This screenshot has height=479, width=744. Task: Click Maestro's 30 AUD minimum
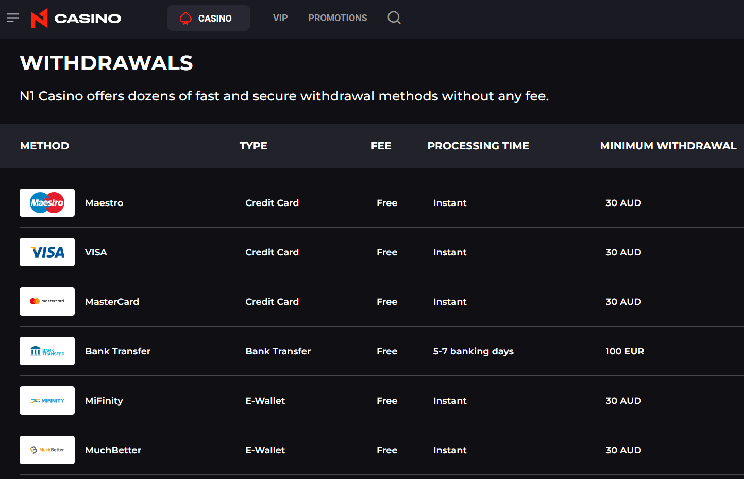coord(623,203)
